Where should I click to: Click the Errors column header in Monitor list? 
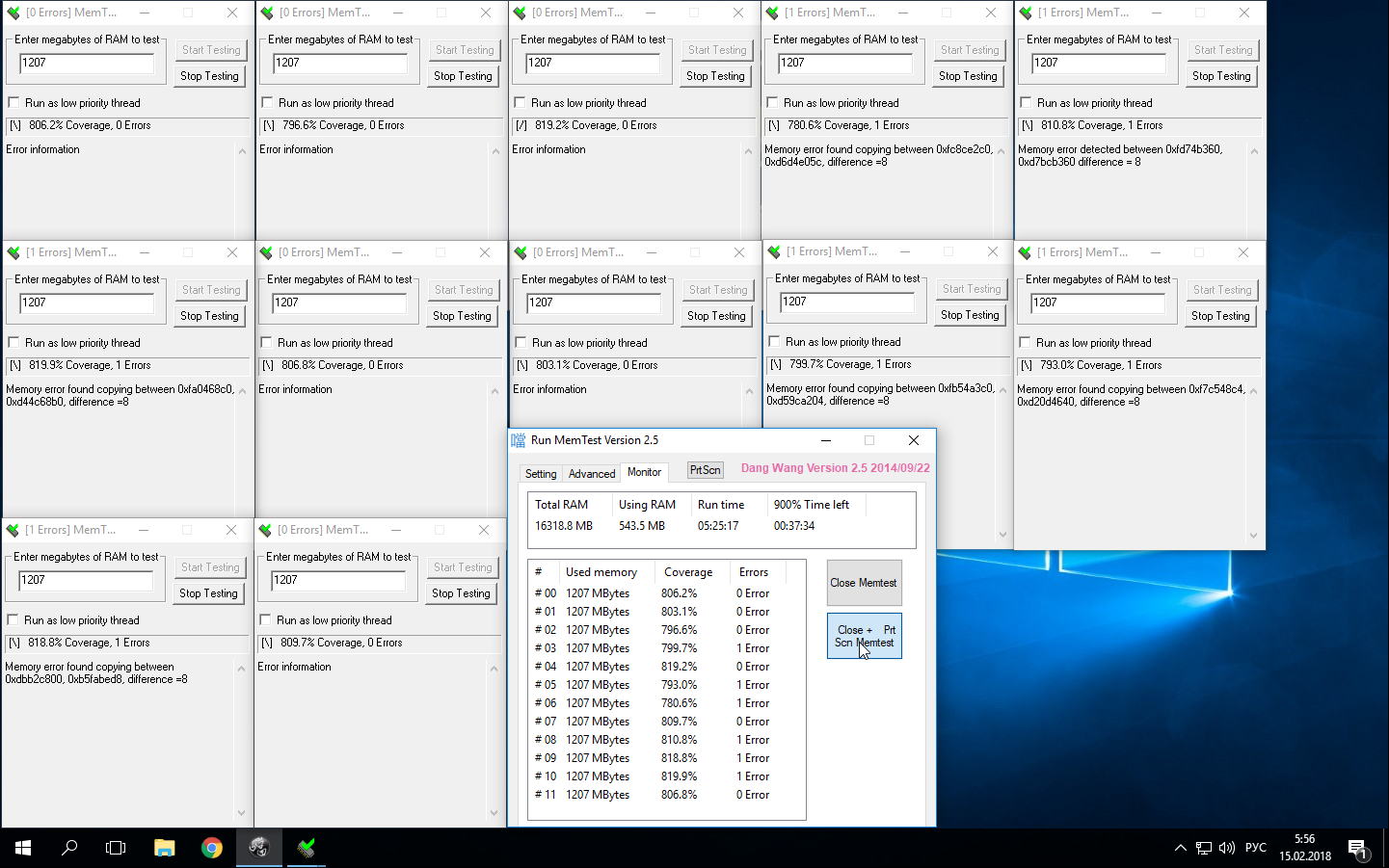[x=758, y=572]
